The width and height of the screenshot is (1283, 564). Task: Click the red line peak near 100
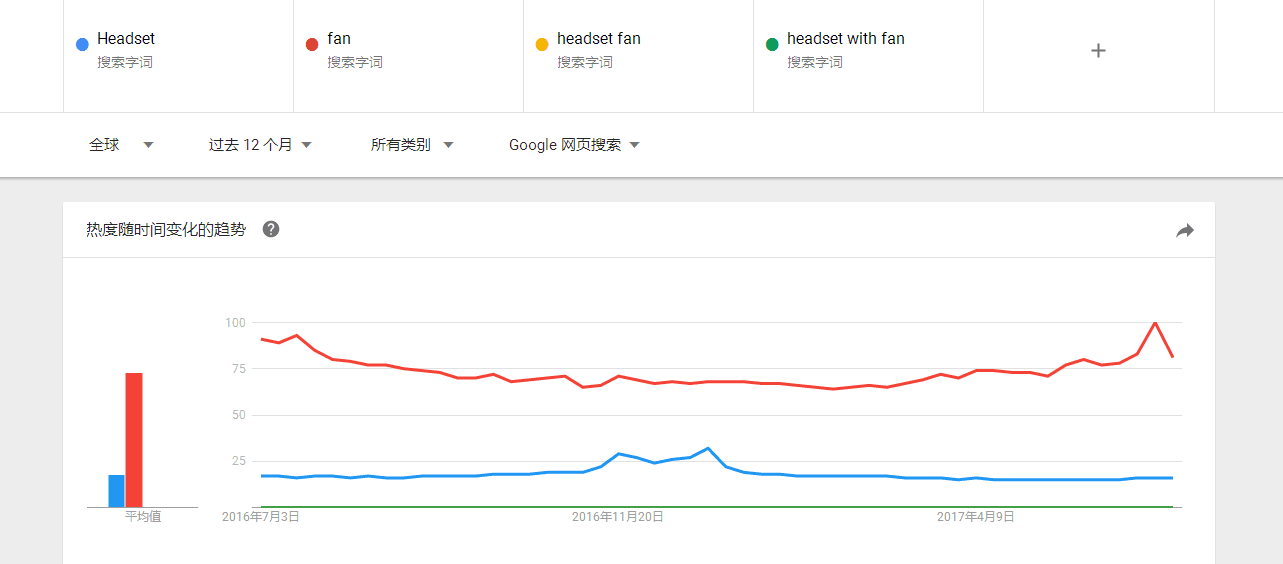(x=1155, y=323)
